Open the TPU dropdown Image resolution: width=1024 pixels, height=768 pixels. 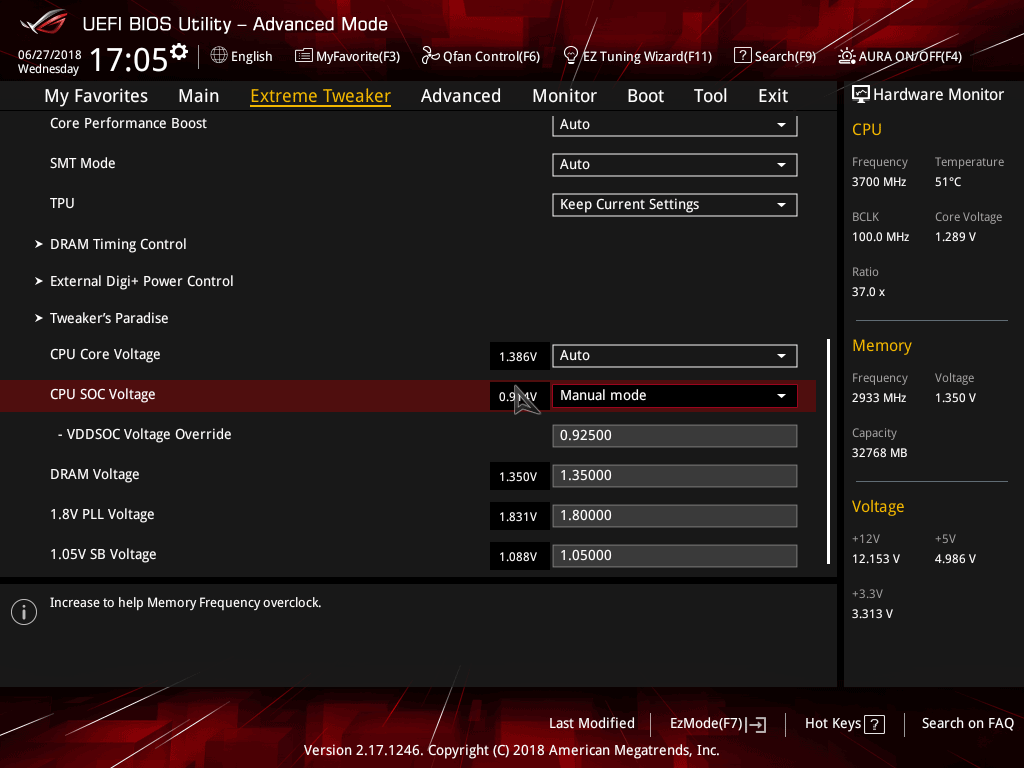pyautogui.click(x=675, y=204)
